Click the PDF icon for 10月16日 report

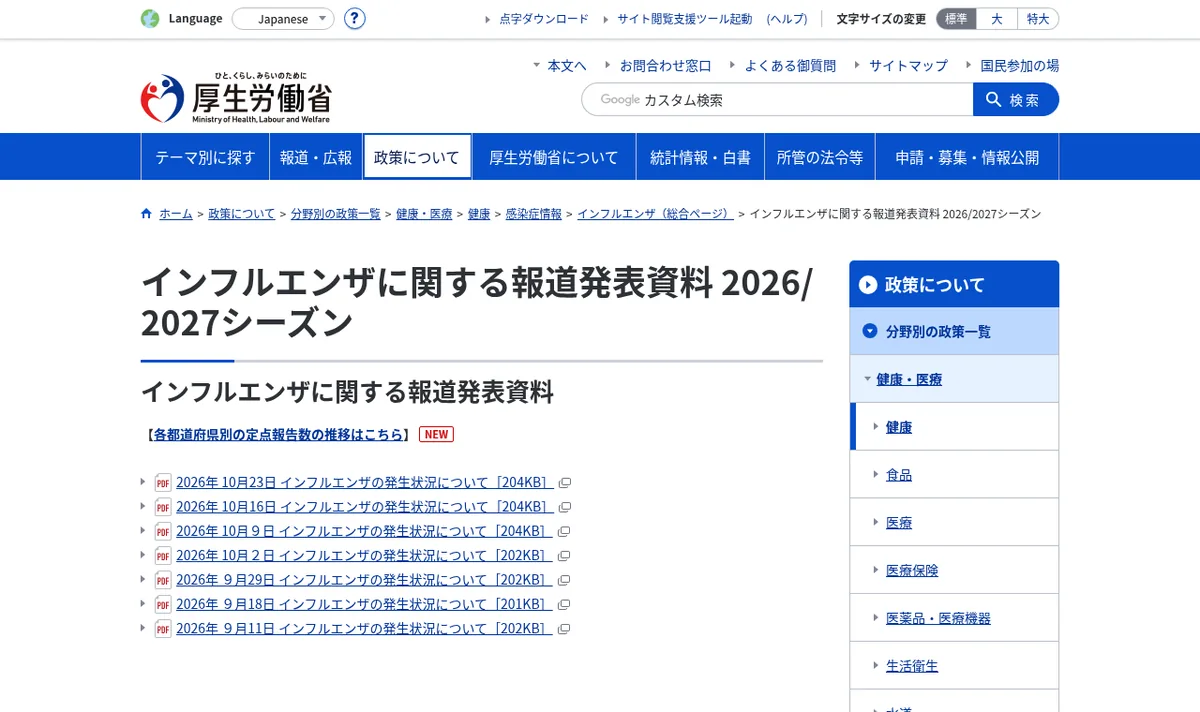[x=163, y=507]
